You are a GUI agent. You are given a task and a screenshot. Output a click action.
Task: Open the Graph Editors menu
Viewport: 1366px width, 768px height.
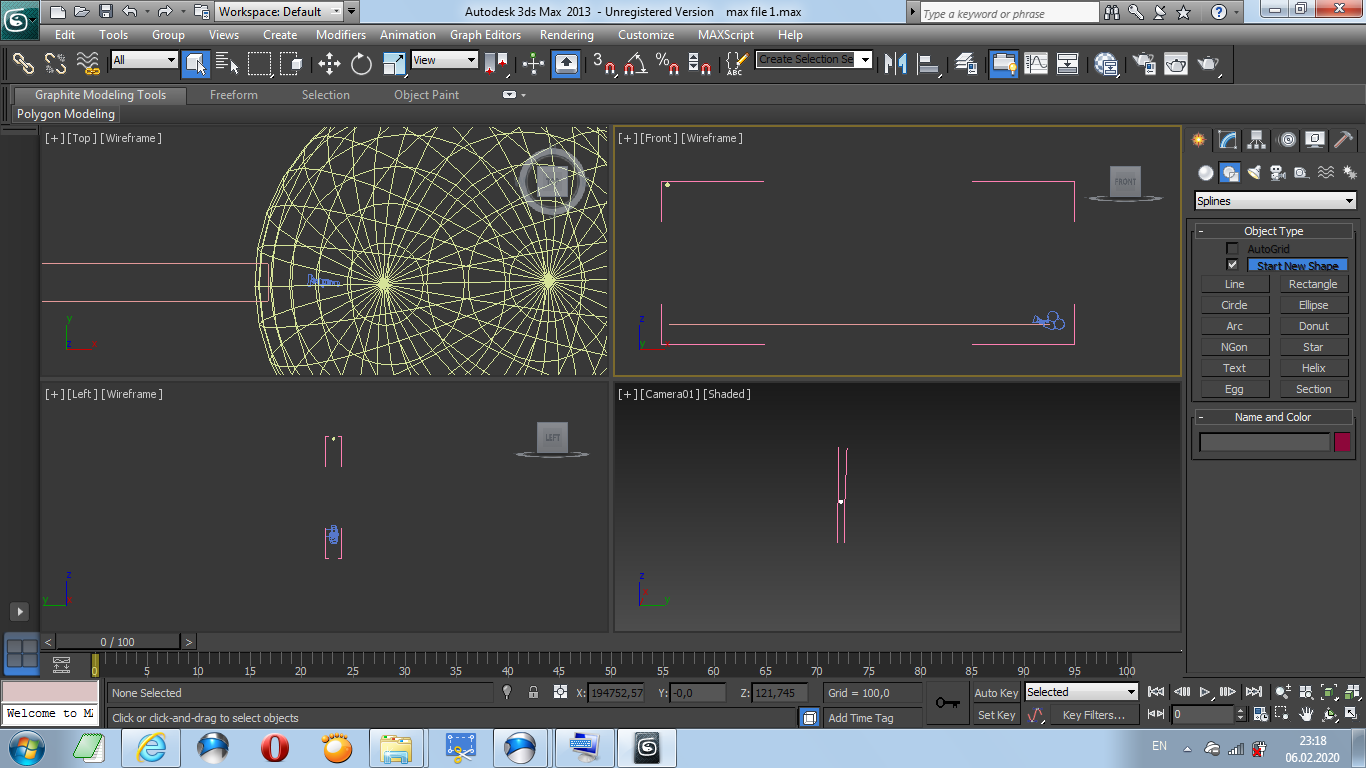coord(486,35)
